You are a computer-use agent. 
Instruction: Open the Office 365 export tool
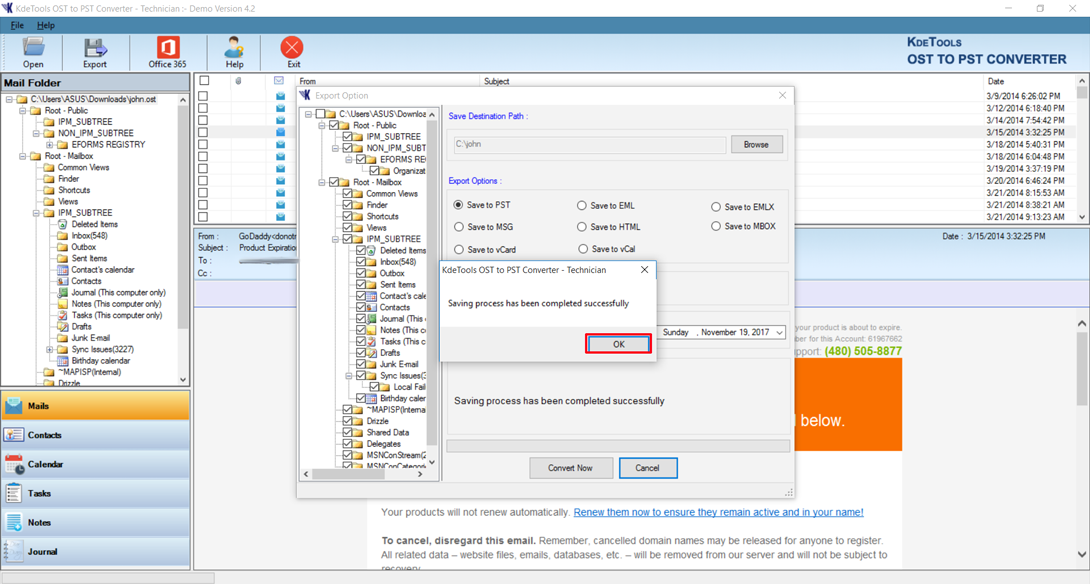(x=167, y=51)
